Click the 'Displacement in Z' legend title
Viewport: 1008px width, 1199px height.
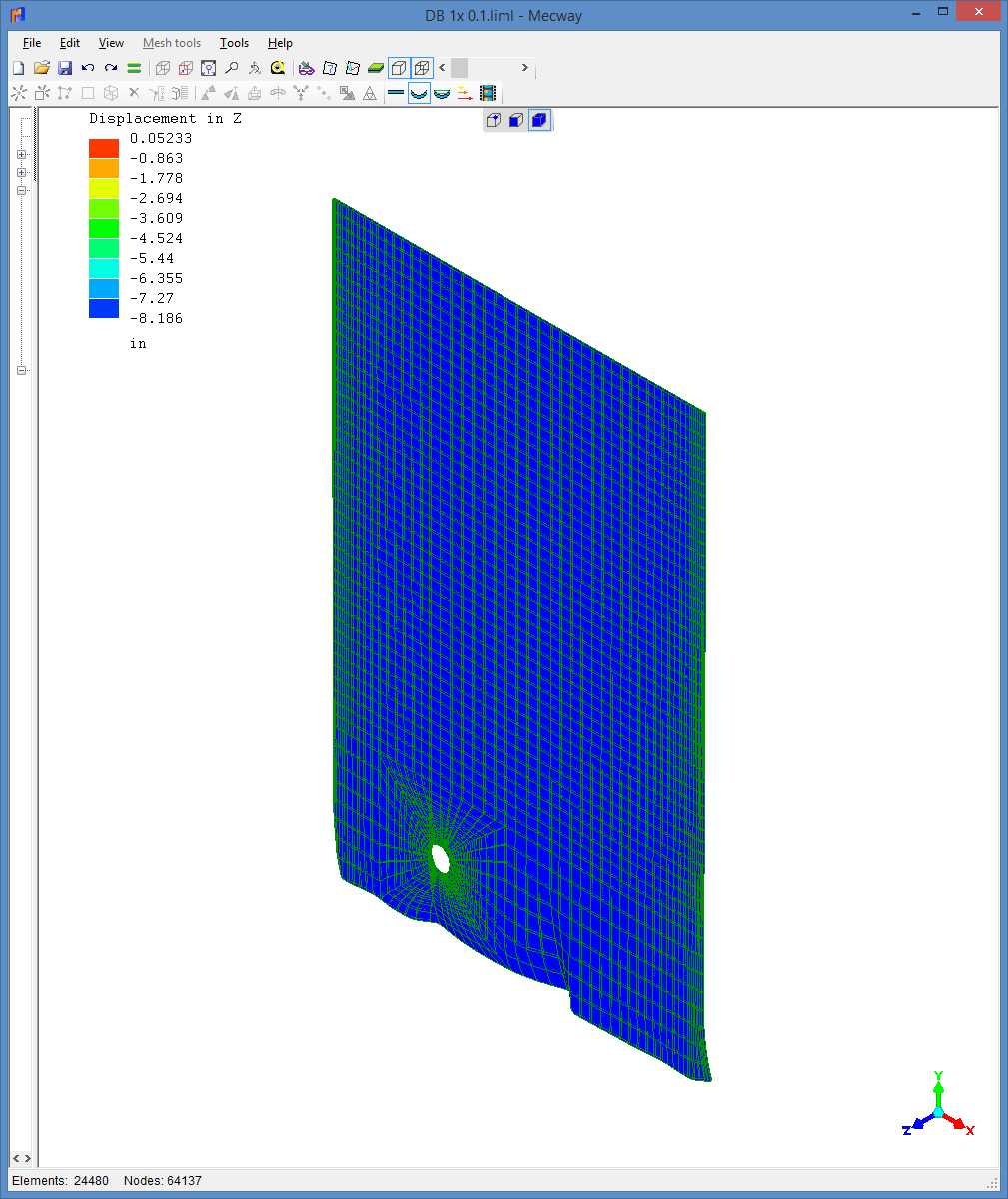click(x=165, y=118)
